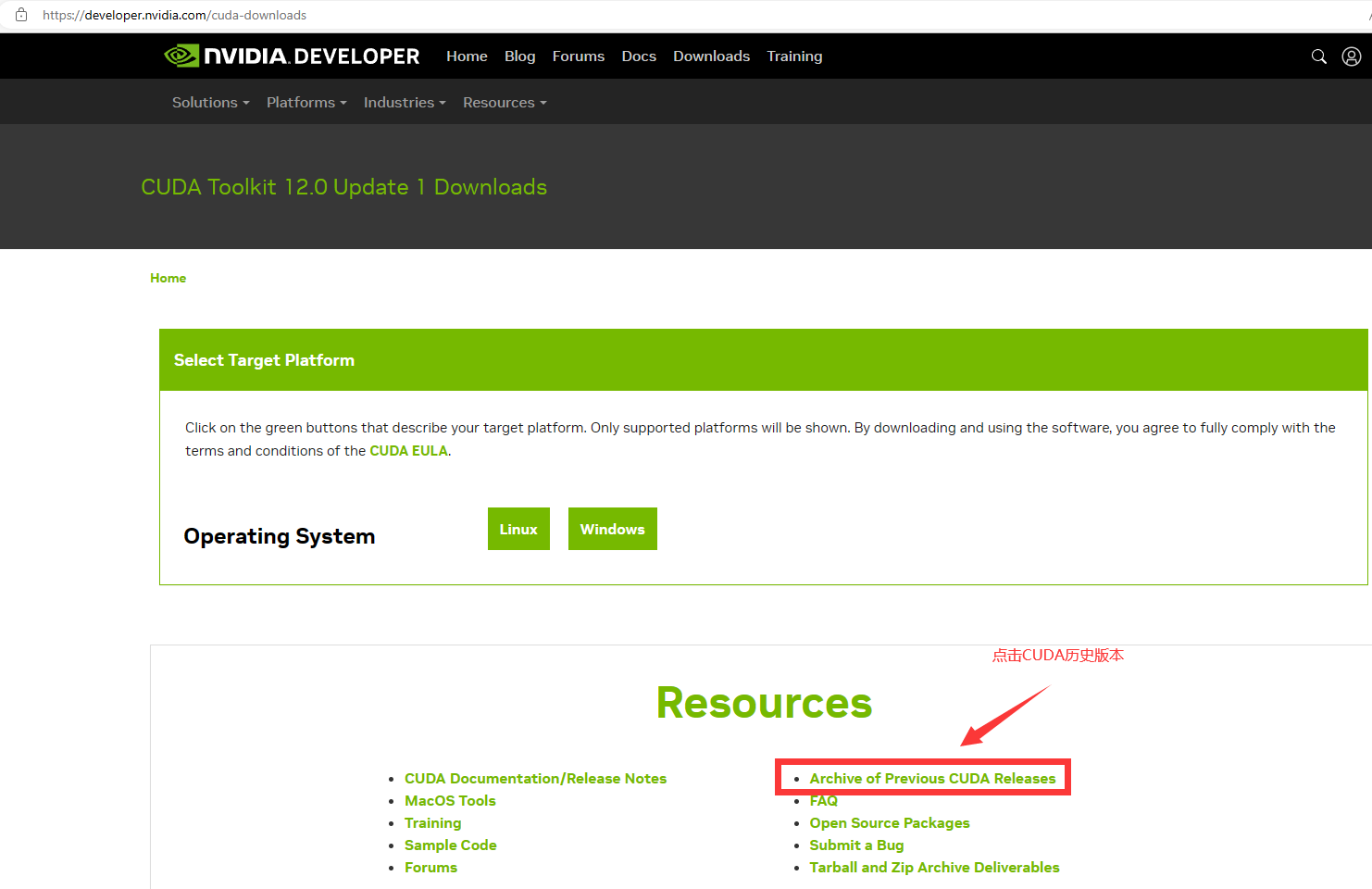
Task: Open the CUDA EULA link
Action: pyautogui.click(x=408, y=451)
